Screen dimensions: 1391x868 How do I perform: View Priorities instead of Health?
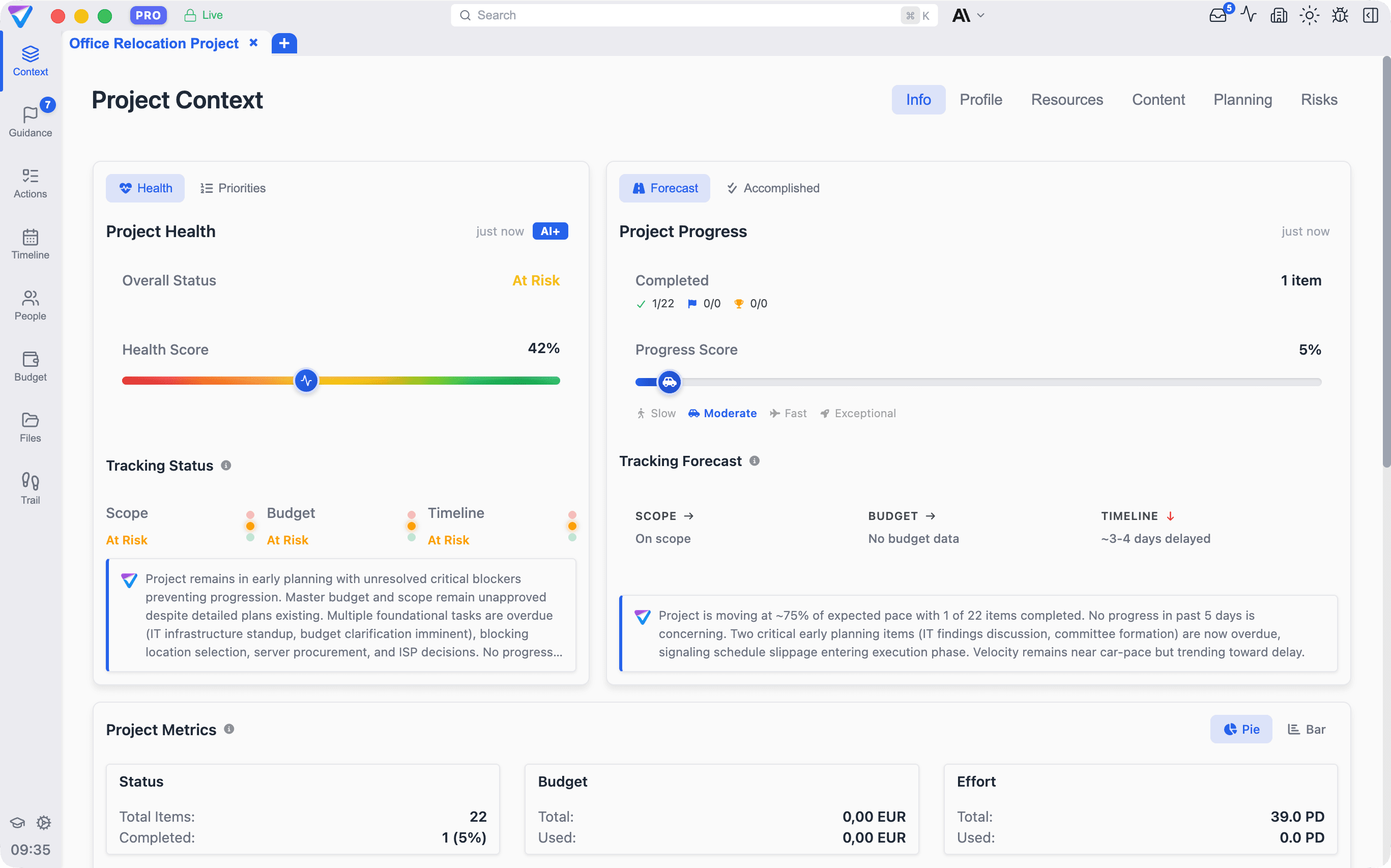click(x=233, y=188)
